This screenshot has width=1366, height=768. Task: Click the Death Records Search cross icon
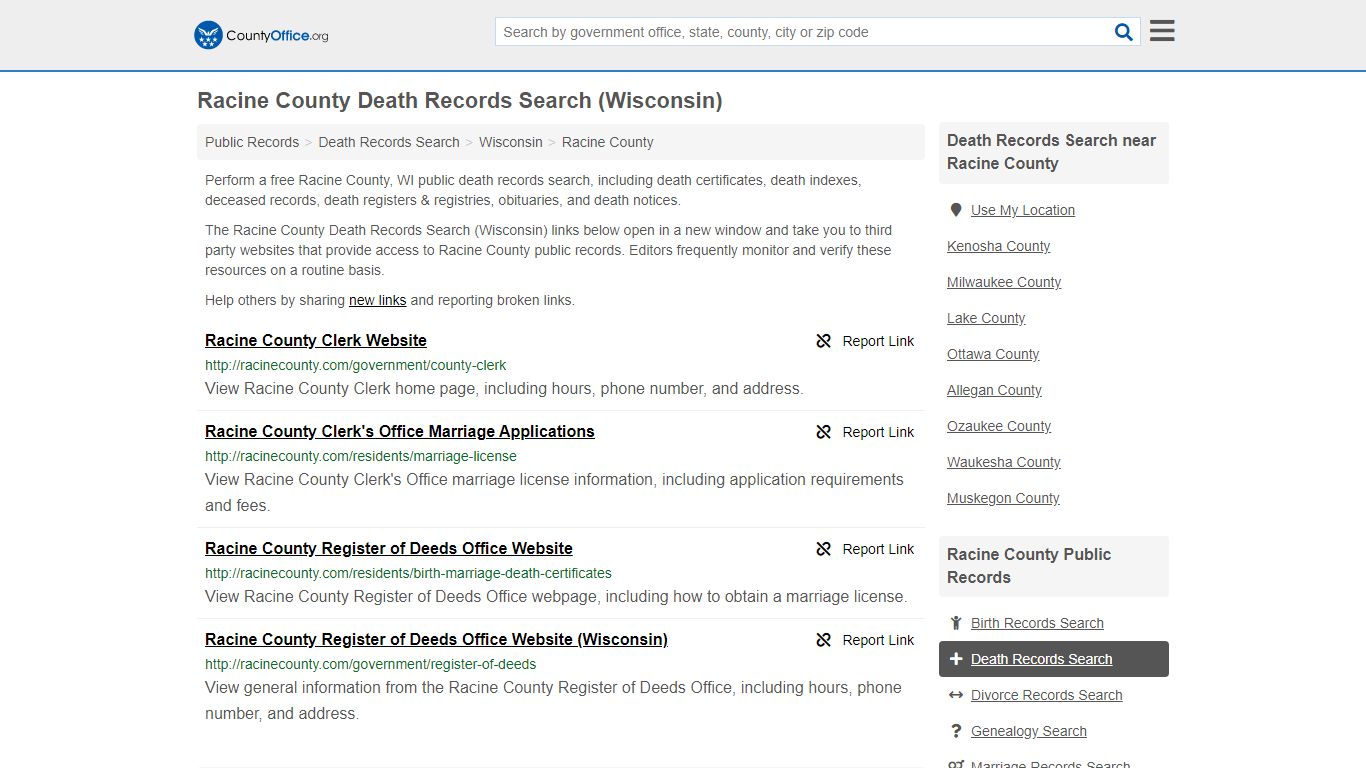click(956, 659)
